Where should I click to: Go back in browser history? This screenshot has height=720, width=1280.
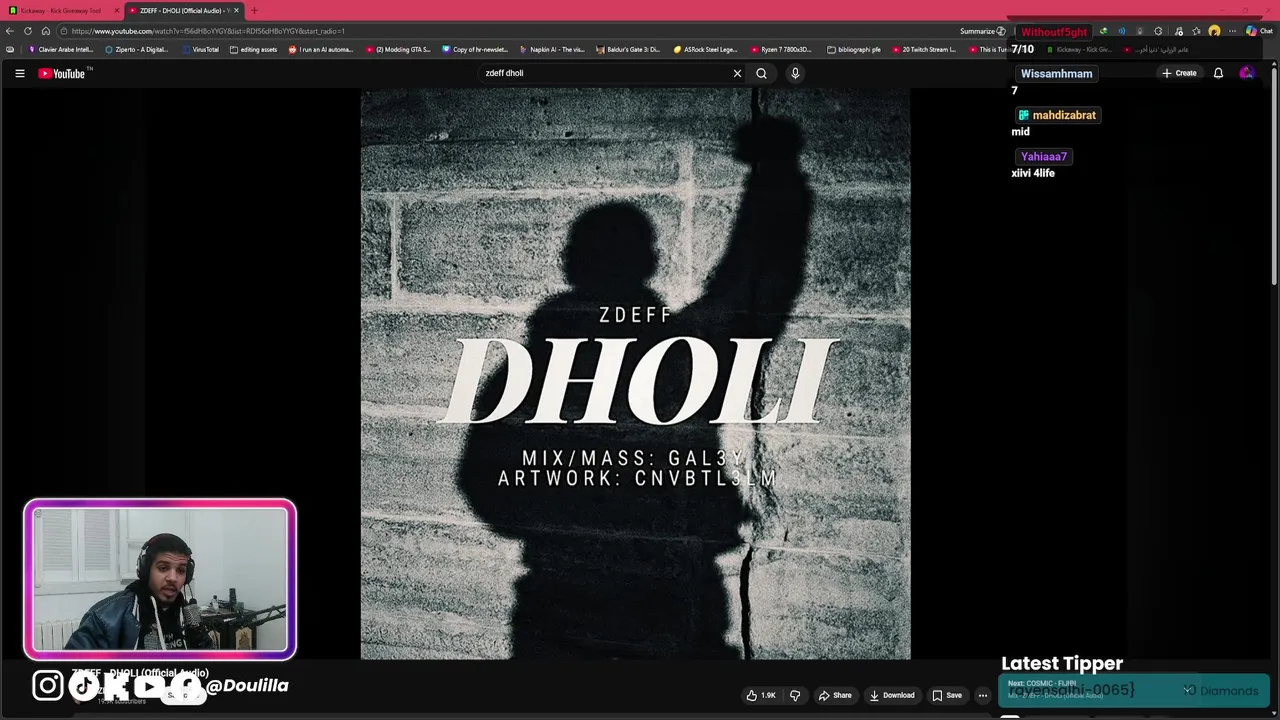(x=10, y=31)
